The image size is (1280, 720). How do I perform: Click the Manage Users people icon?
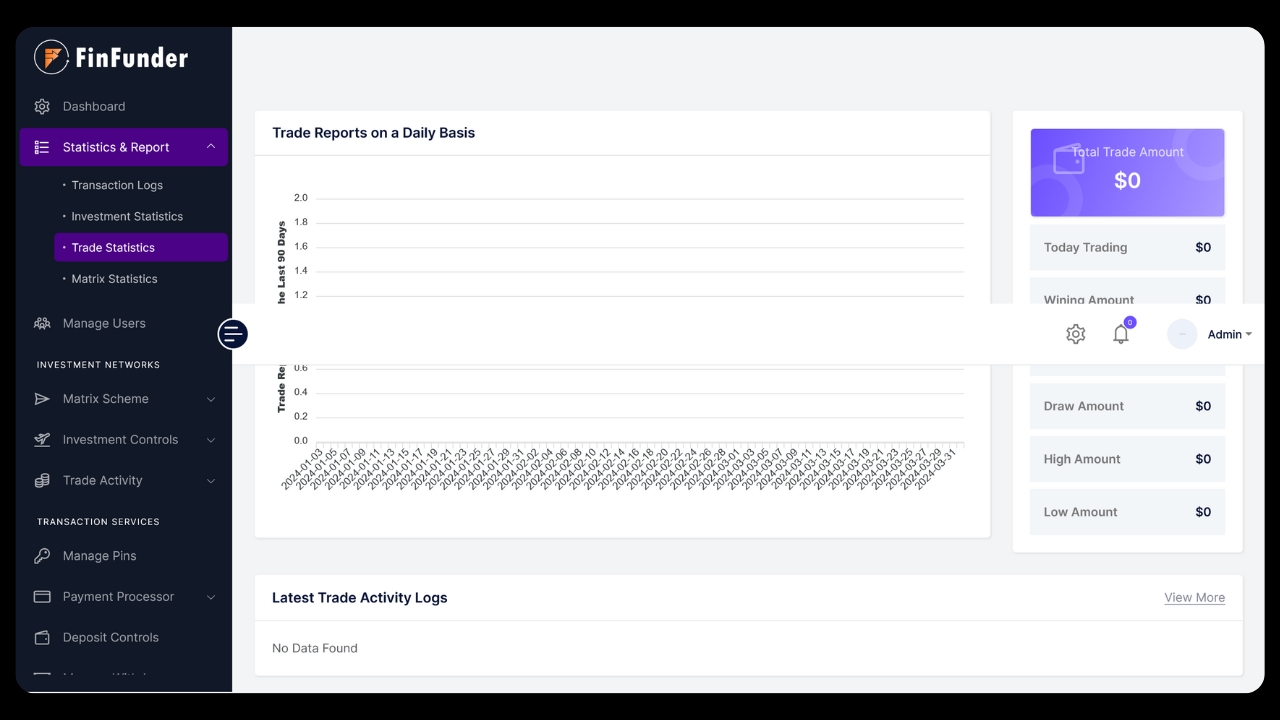pos(42,324)
